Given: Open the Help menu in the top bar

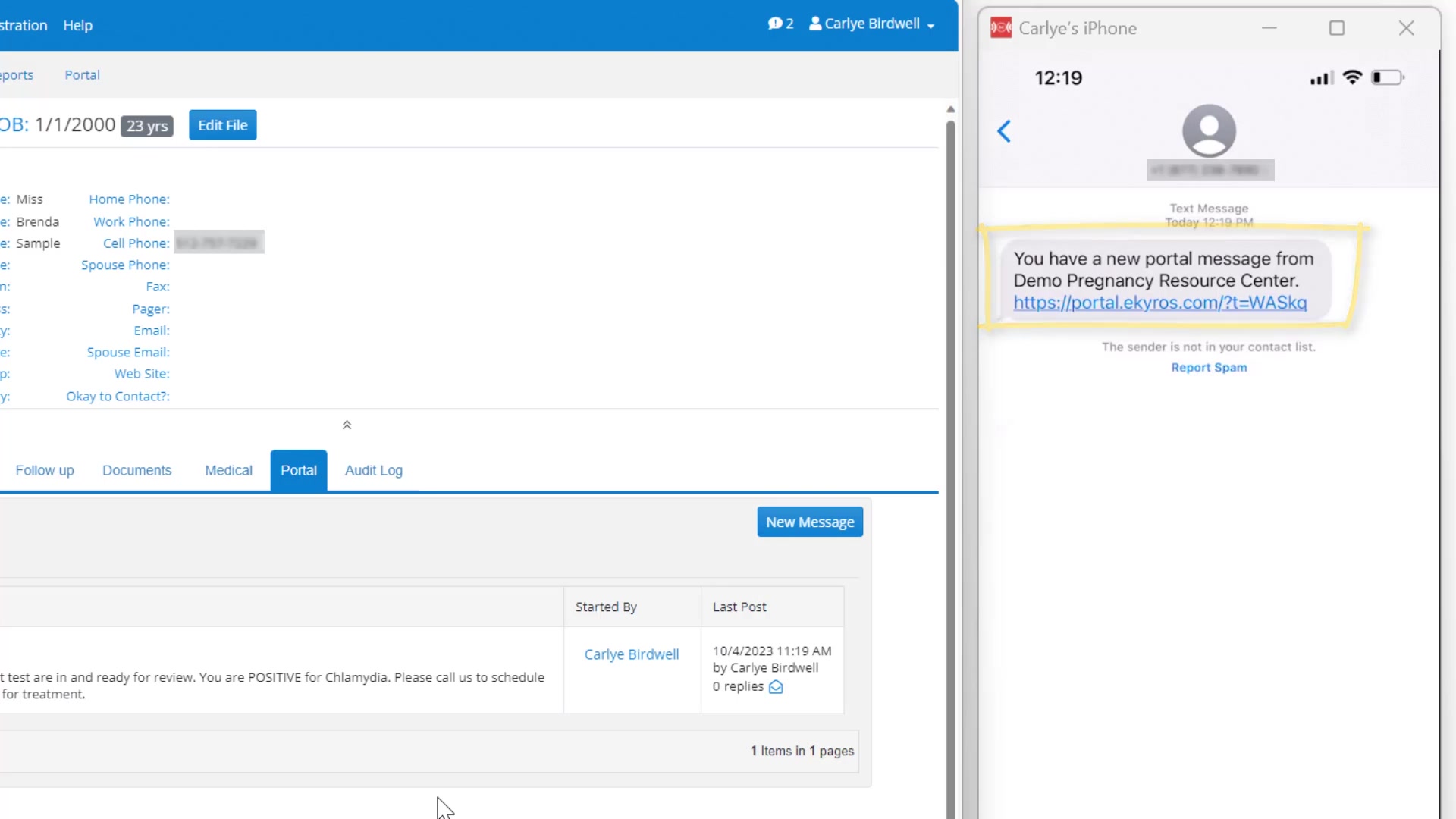Looking at the screenshot, I should [x=78, y=25].
